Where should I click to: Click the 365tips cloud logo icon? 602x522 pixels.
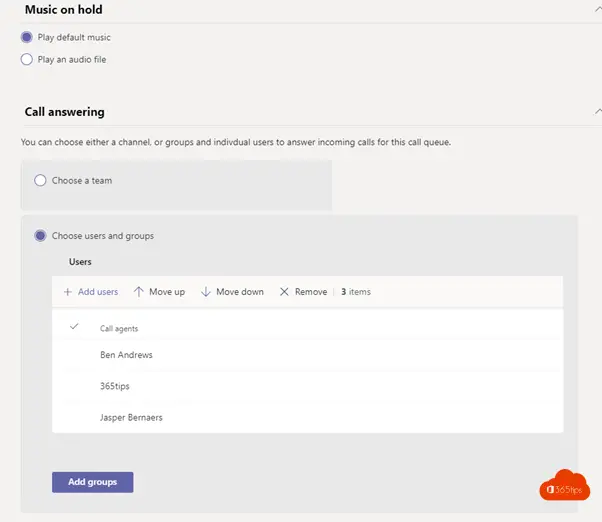[565, 485]
